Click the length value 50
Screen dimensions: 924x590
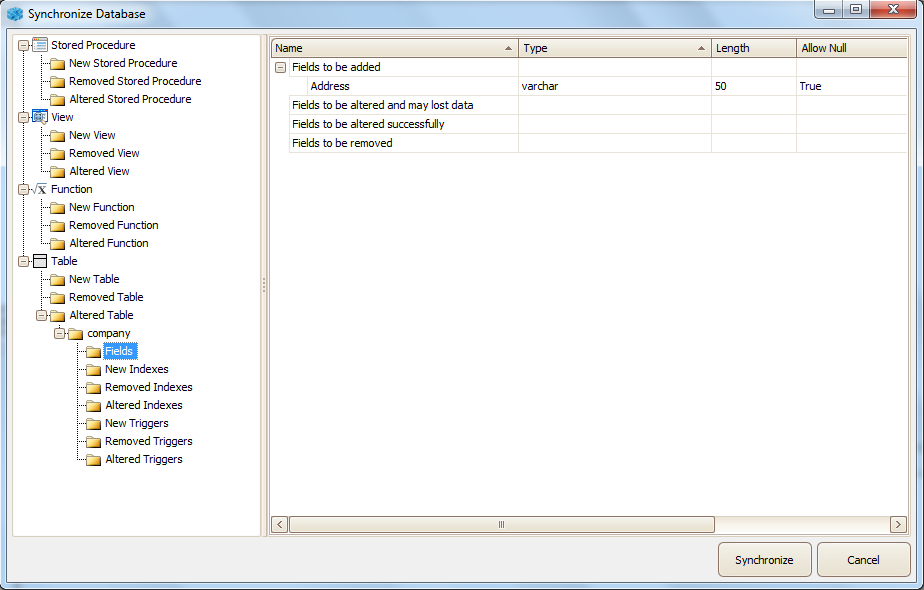click(754, 86)
